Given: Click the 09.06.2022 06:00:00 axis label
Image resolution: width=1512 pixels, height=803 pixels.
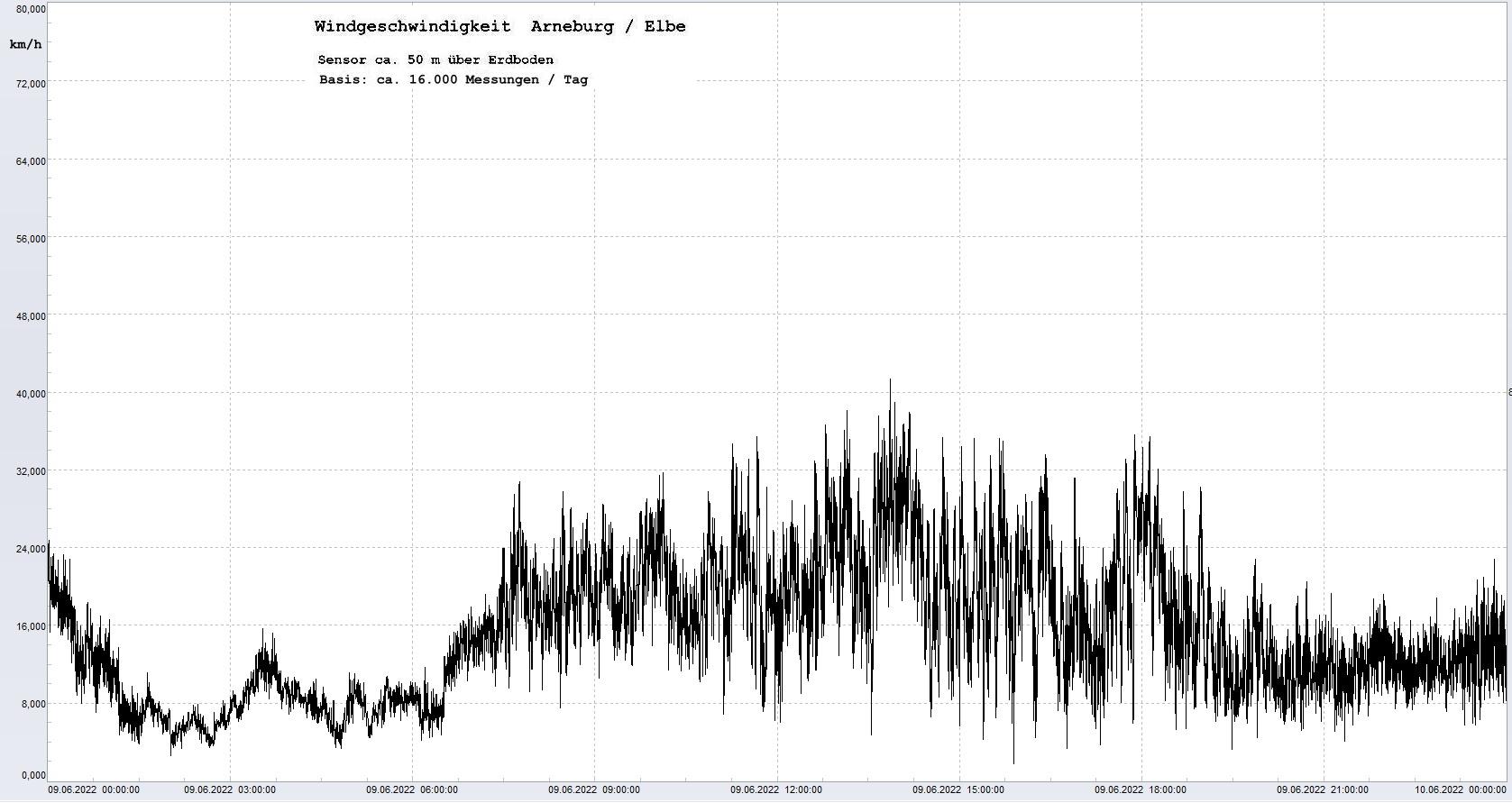Looking at the screenshot, I should coord(412,790).
